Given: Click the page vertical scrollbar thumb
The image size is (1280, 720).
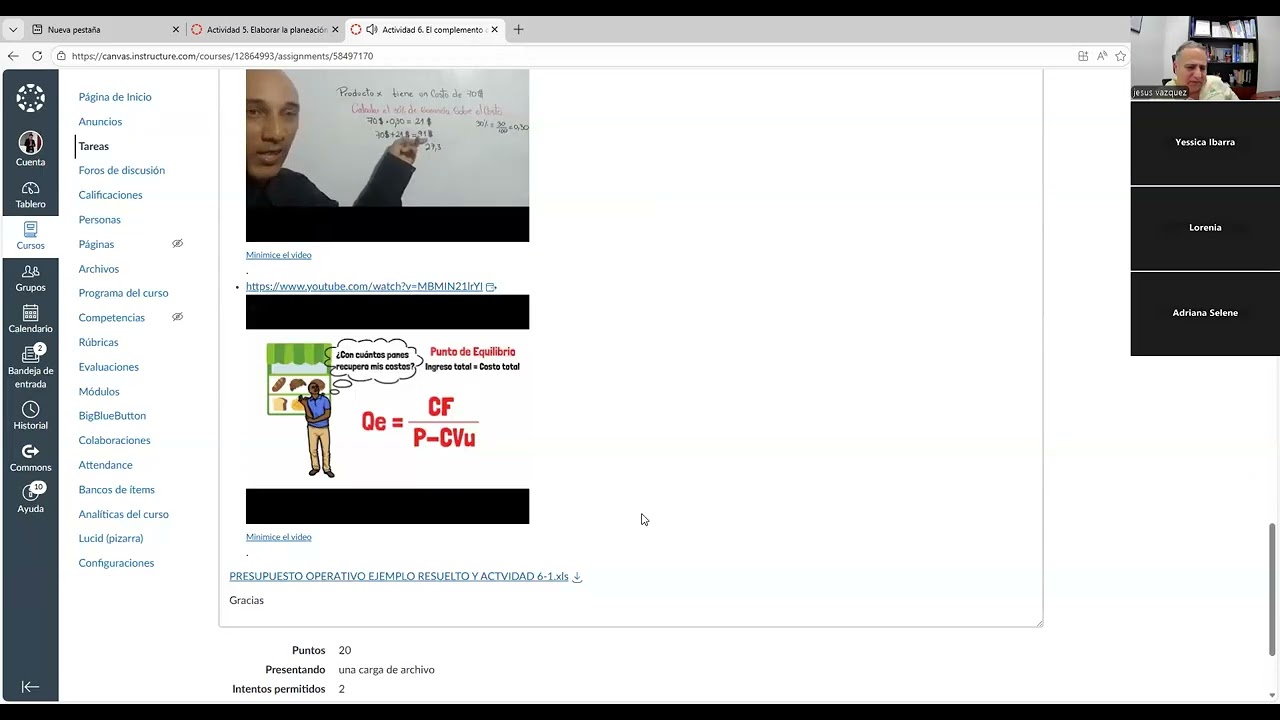Looking at the screenshot, I should (1273, 590).
